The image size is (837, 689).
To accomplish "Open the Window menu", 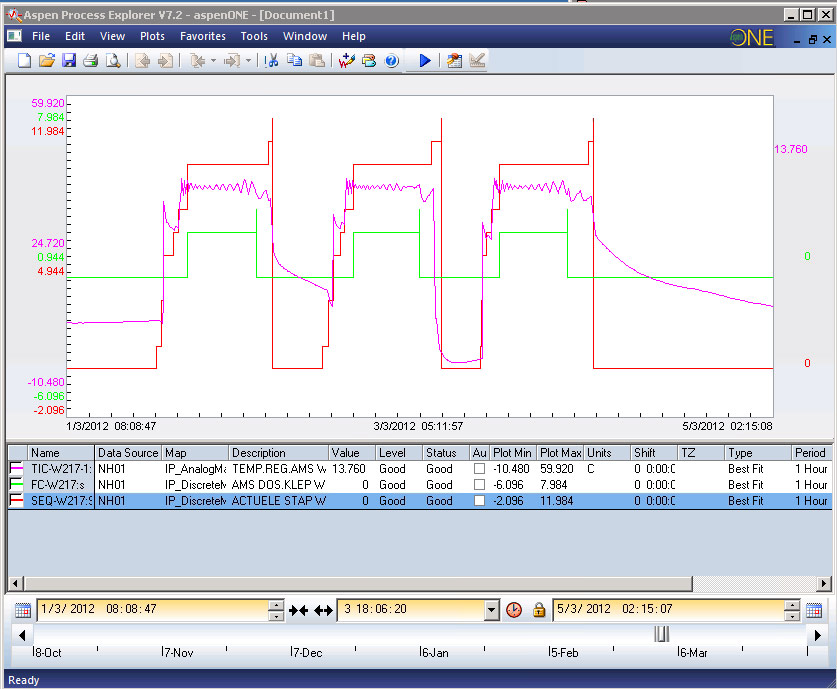I will pos(305,36).
